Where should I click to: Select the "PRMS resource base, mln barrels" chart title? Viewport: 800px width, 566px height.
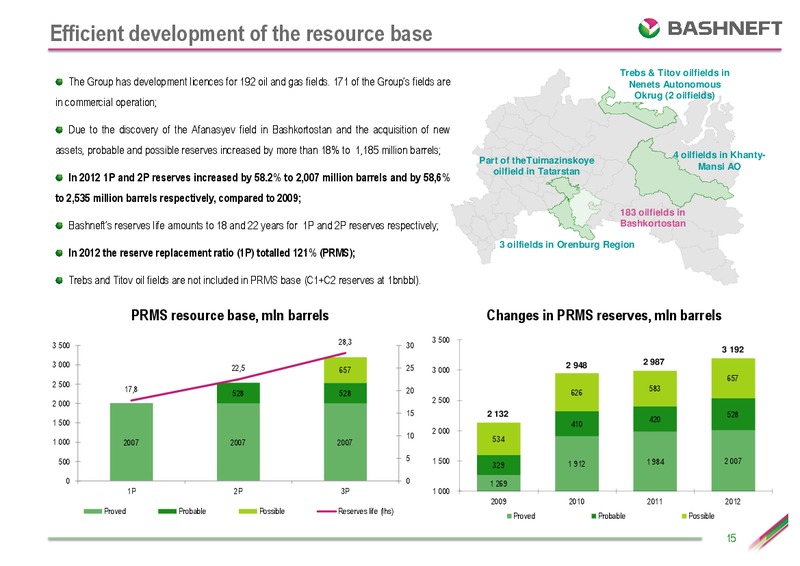pos(230,315)
